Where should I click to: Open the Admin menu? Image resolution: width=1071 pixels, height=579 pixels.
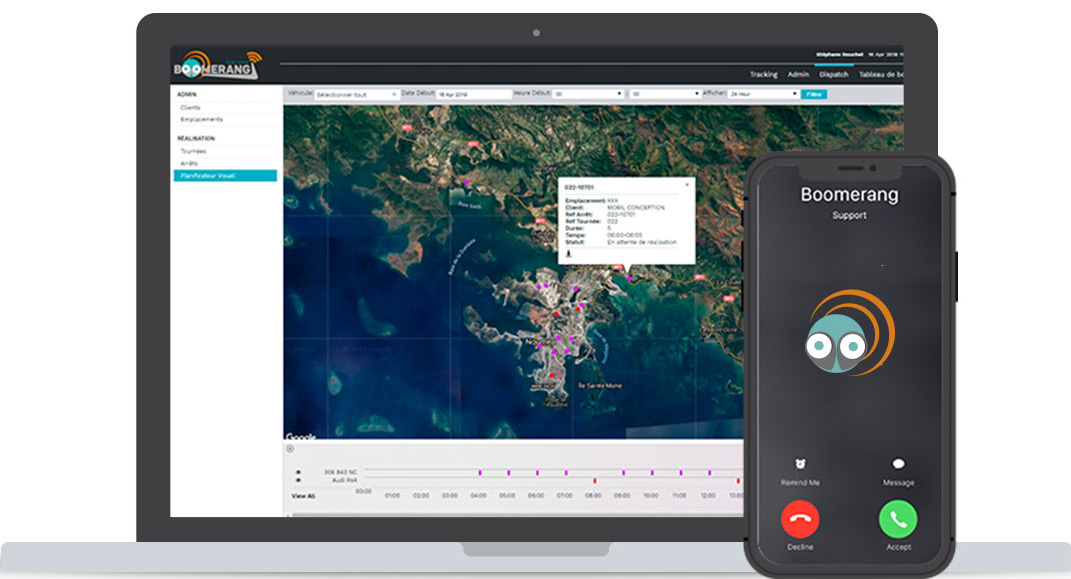[x=798, y=74]
